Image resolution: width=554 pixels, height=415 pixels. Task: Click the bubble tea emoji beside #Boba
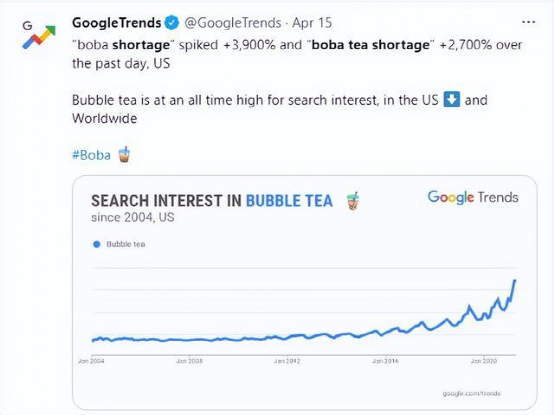pos(124,154)
